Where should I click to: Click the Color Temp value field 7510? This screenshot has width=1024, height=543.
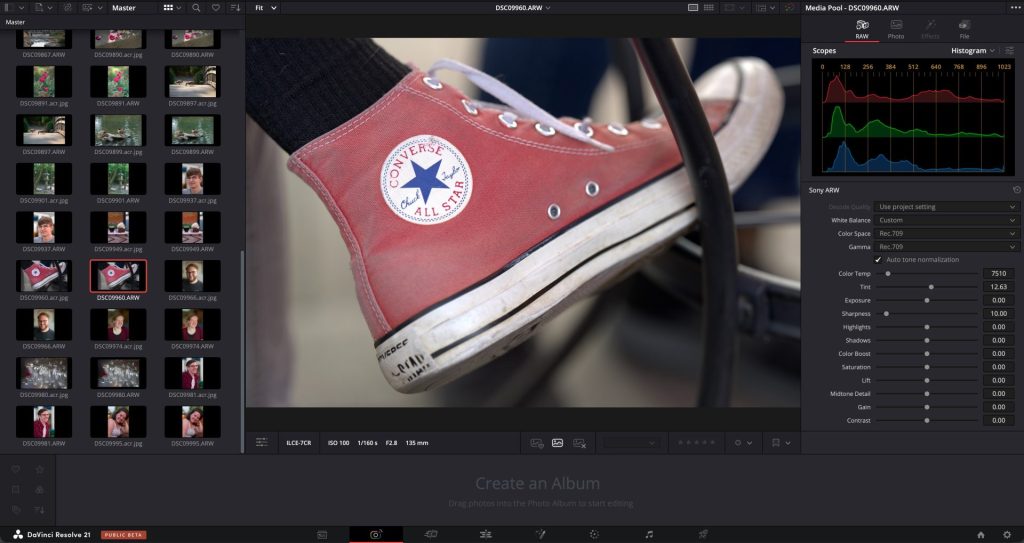pos(997,273)
